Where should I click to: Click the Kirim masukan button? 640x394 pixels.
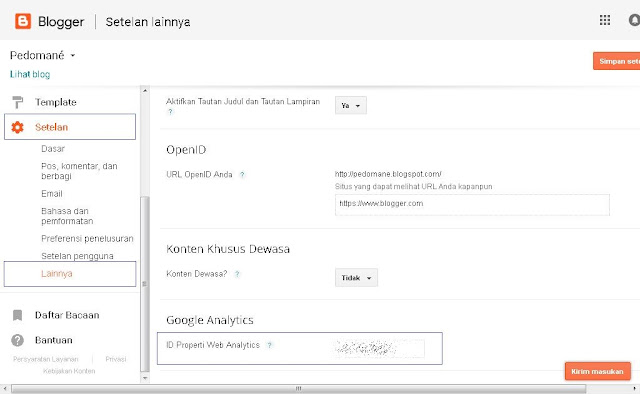[x=598, y=371]
